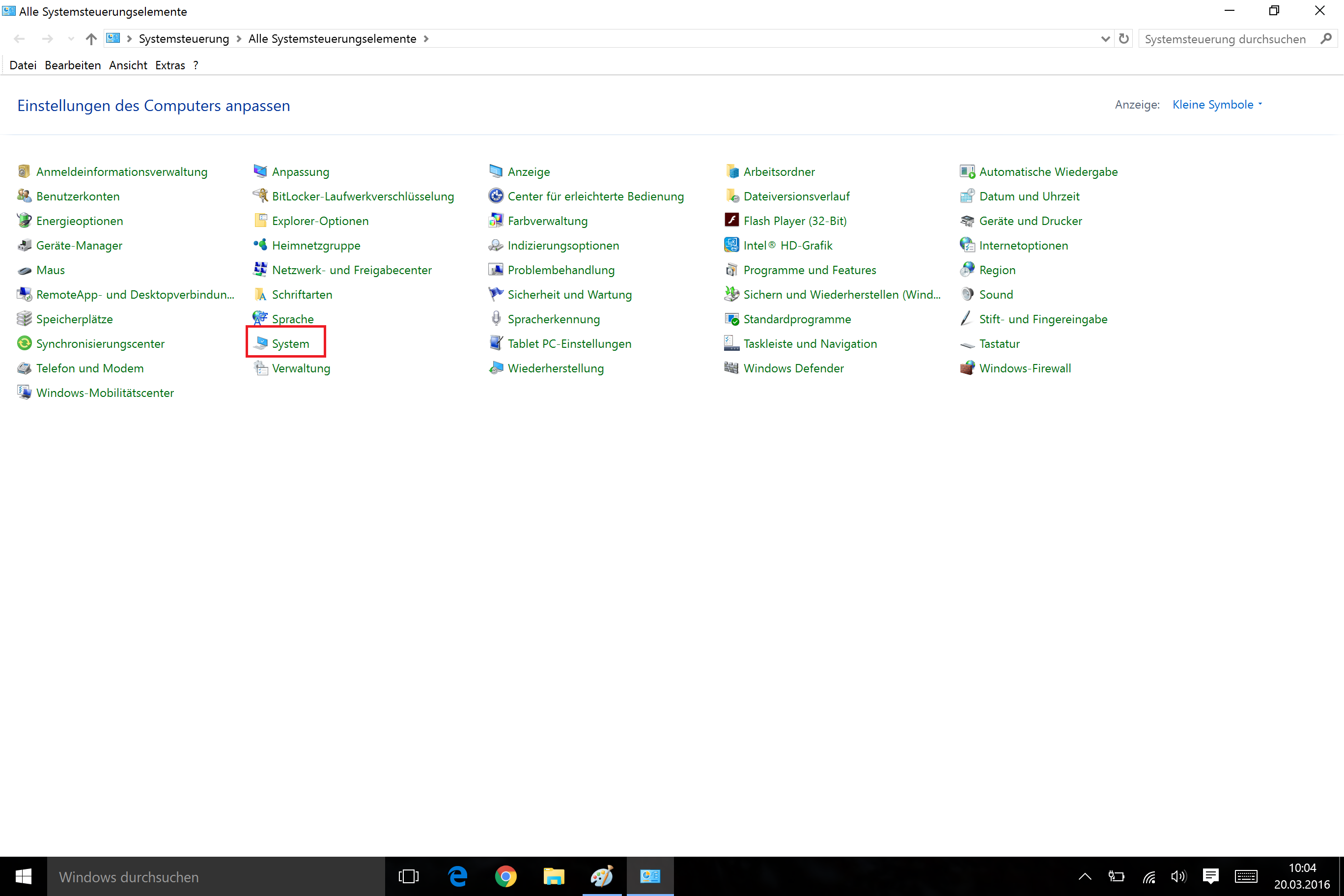
Task: Expand the address bar history dropdown
Action: [1105, 39]
